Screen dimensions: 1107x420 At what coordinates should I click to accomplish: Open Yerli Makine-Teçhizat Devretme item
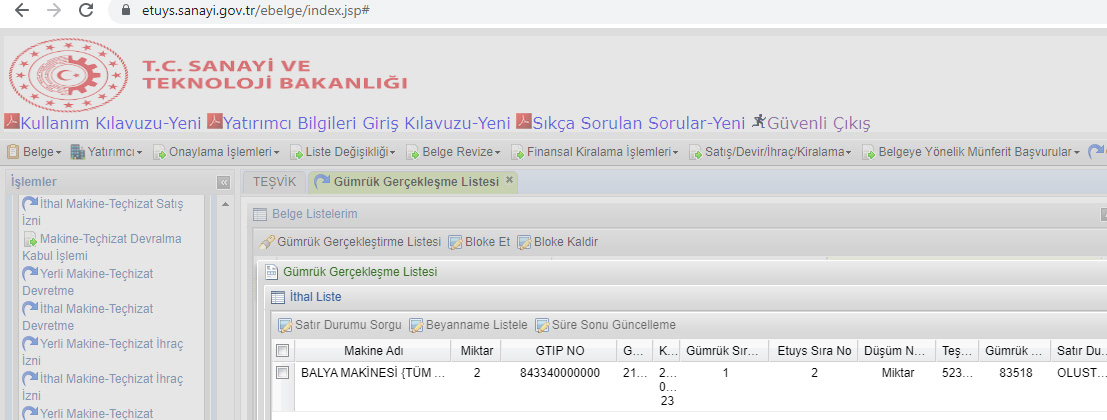pos(88,282)
